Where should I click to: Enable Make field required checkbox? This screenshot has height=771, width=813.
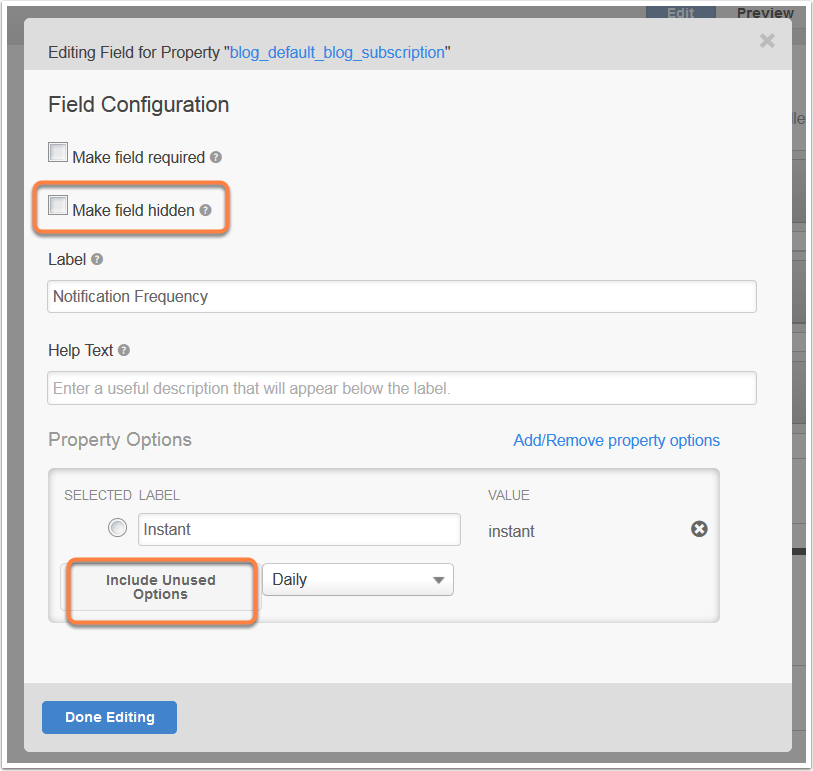[58, 152]
